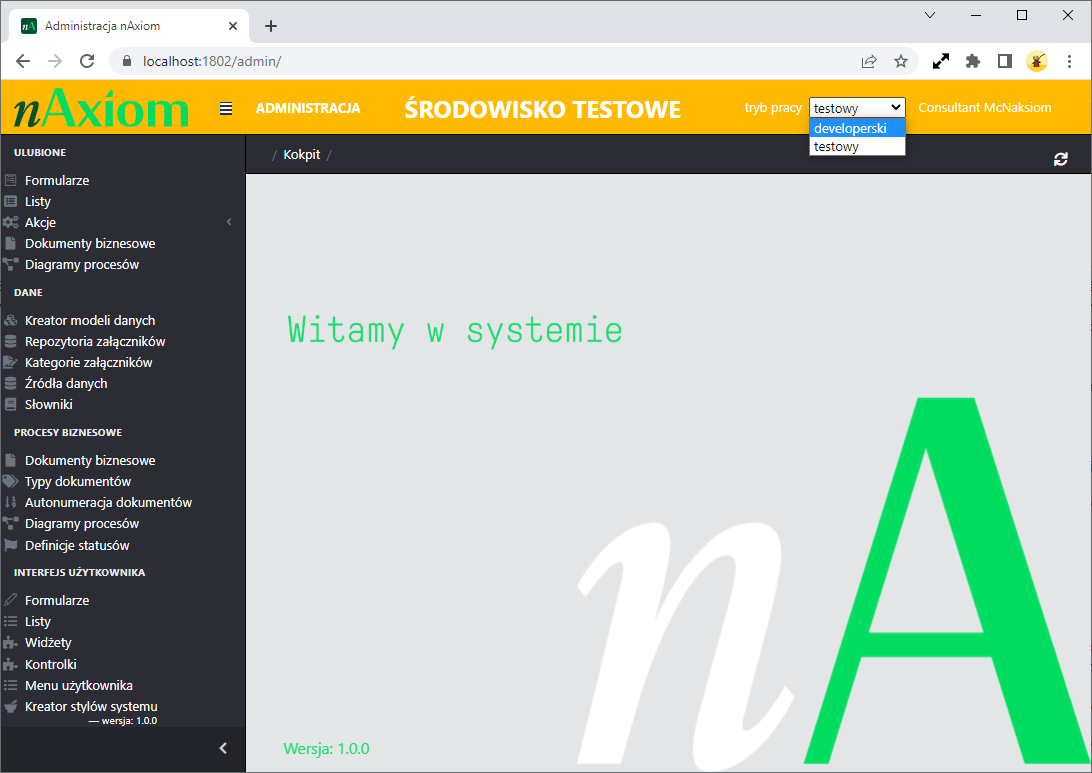The width and height of the screenshot is (1092, 773).
Task: Go back with the browser back arrow
Action: click(x=23, y=61)
